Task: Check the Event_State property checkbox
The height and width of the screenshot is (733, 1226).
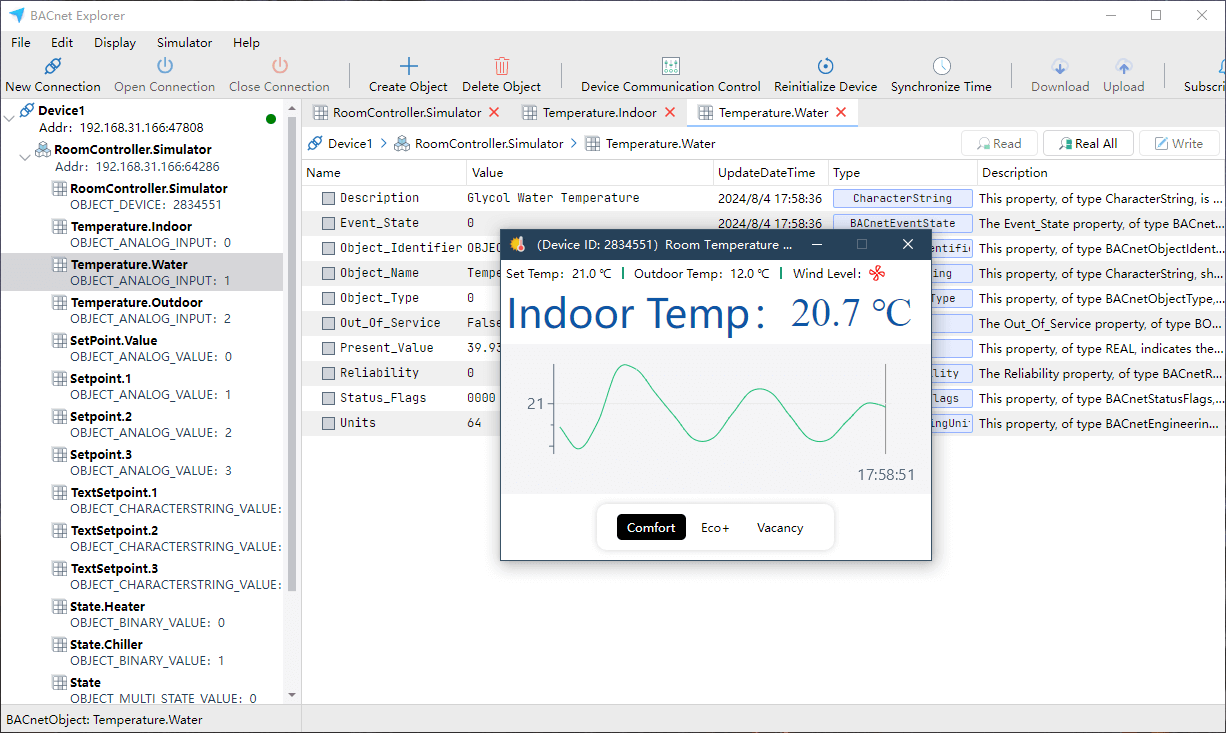Action: (x=329, y=223)
